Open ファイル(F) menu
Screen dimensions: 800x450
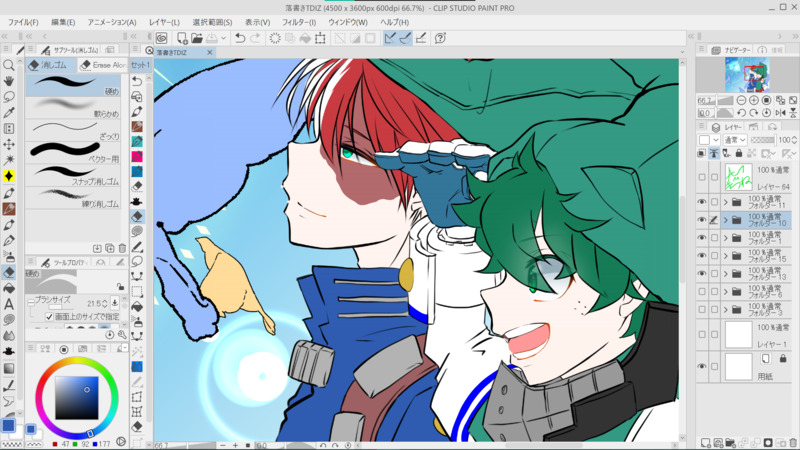pyautogui.click(x=23, y=22)
